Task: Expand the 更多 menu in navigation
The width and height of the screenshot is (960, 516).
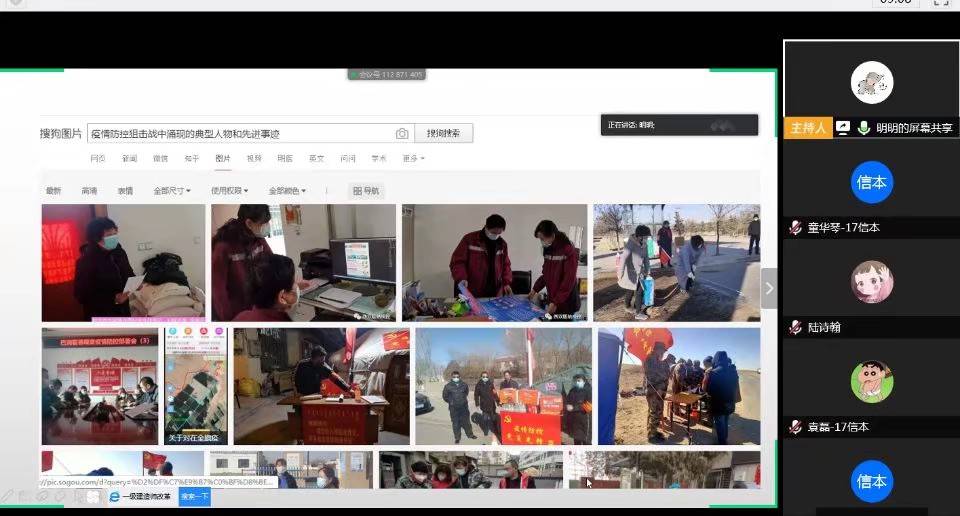Action: click(413, 158)
